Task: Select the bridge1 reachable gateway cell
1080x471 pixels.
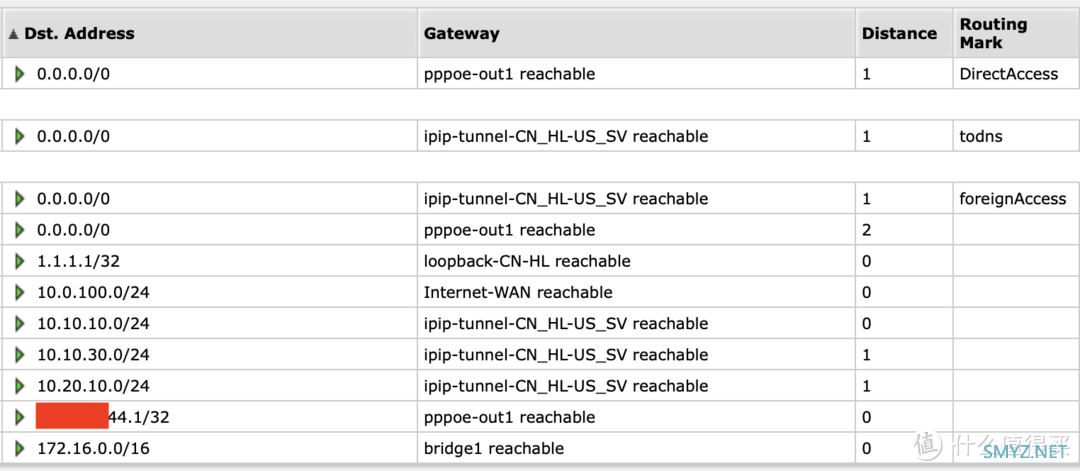Action: tap(636, 448)
